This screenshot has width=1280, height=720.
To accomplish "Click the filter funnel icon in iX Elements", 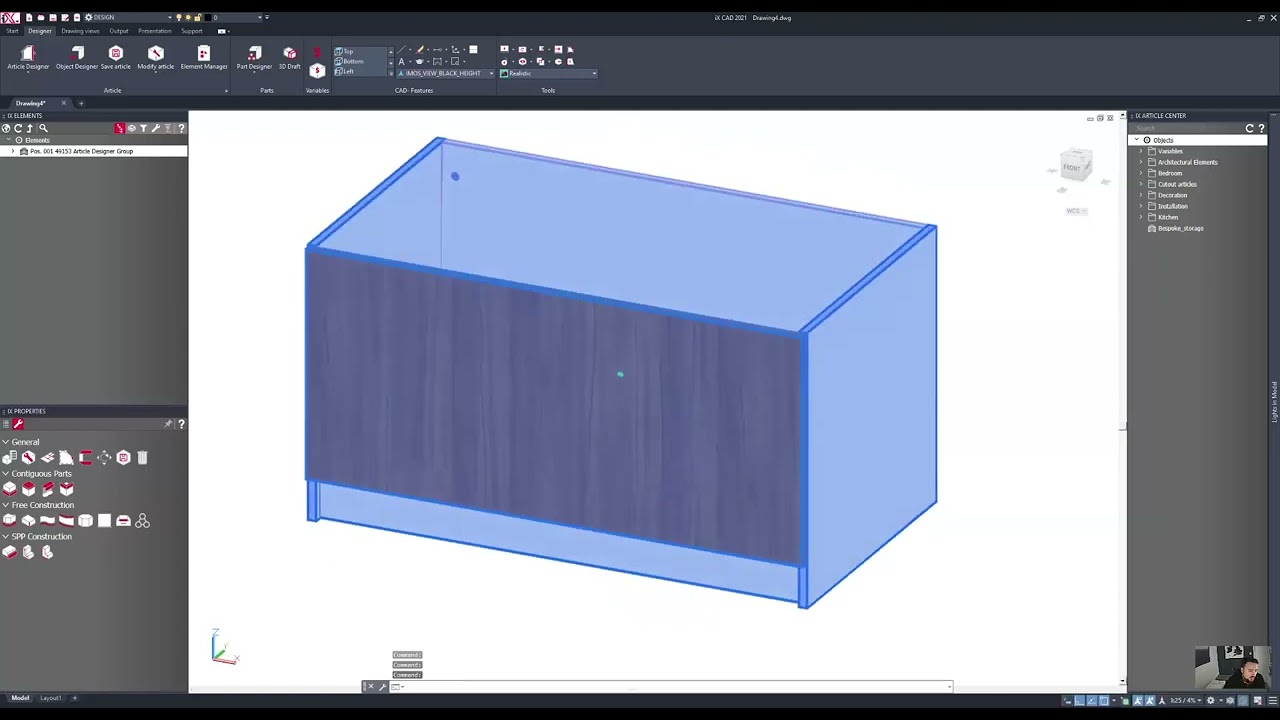I will [x=143, y=128].
